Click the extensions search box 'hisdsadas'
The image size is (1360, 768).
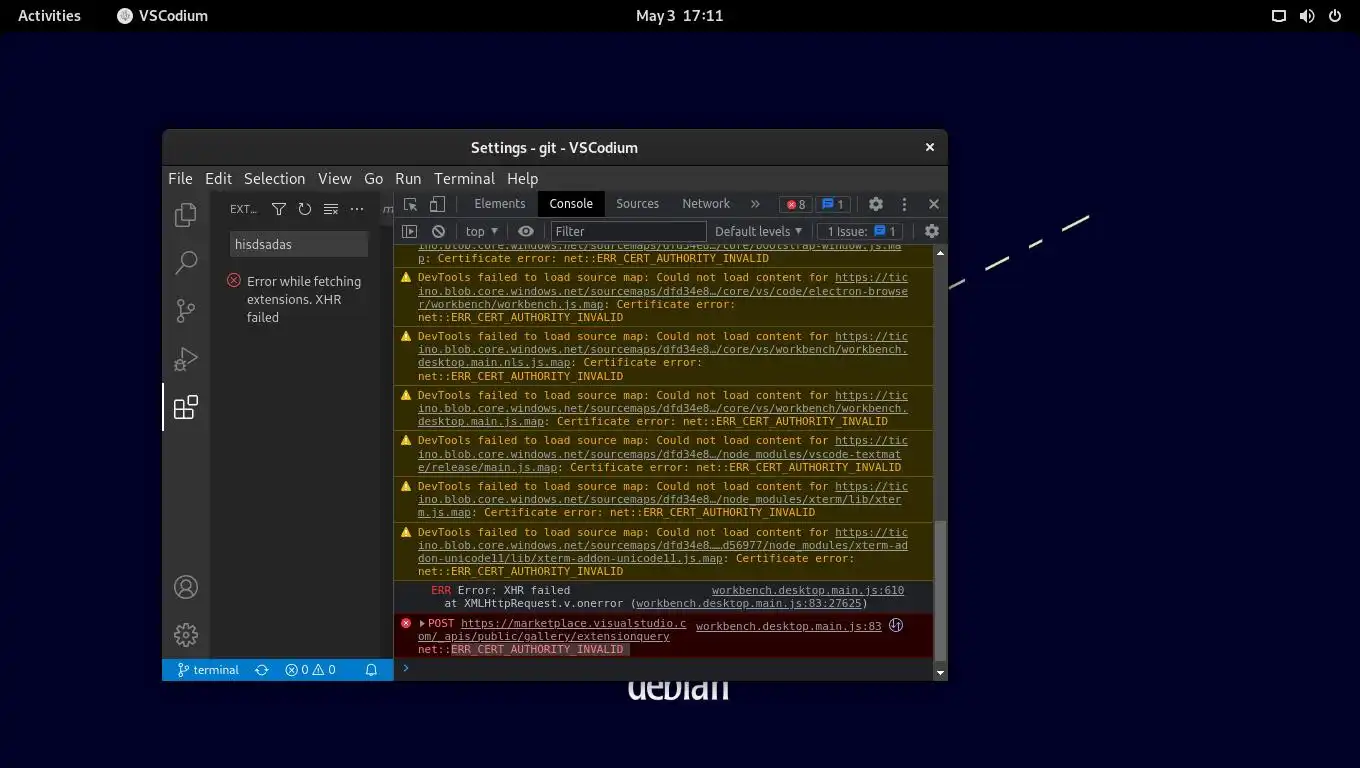[x=299, y=244]
